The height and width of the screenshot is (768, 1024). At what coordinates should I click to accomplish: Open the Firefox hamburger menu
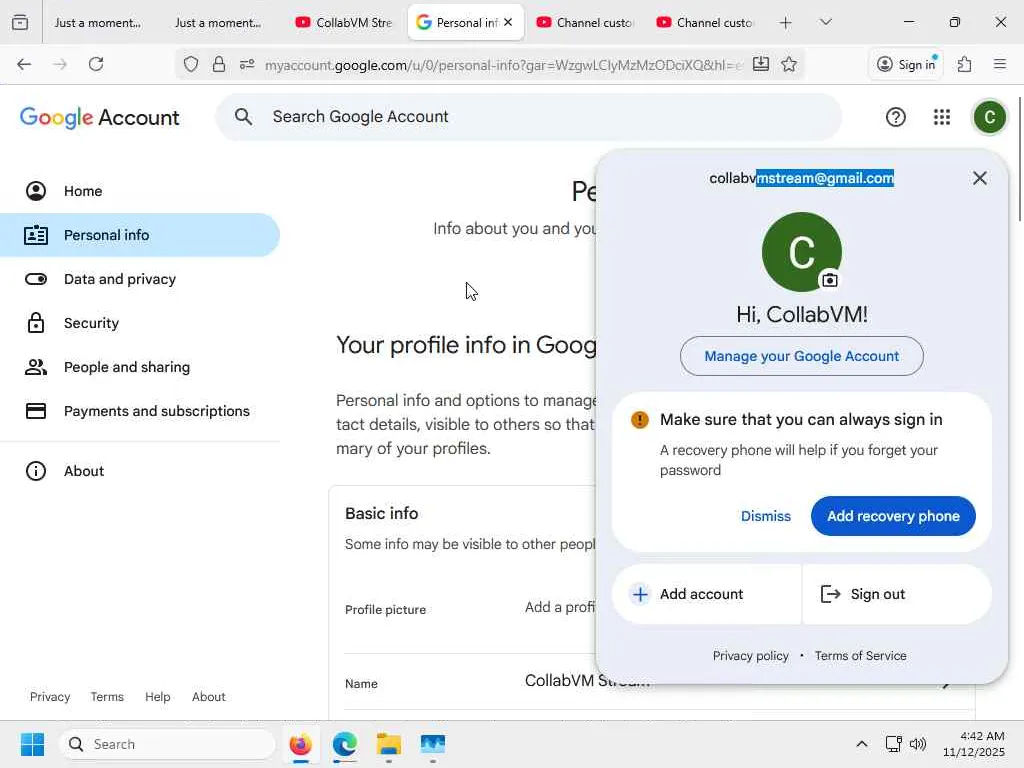(x=1000, y=64)
